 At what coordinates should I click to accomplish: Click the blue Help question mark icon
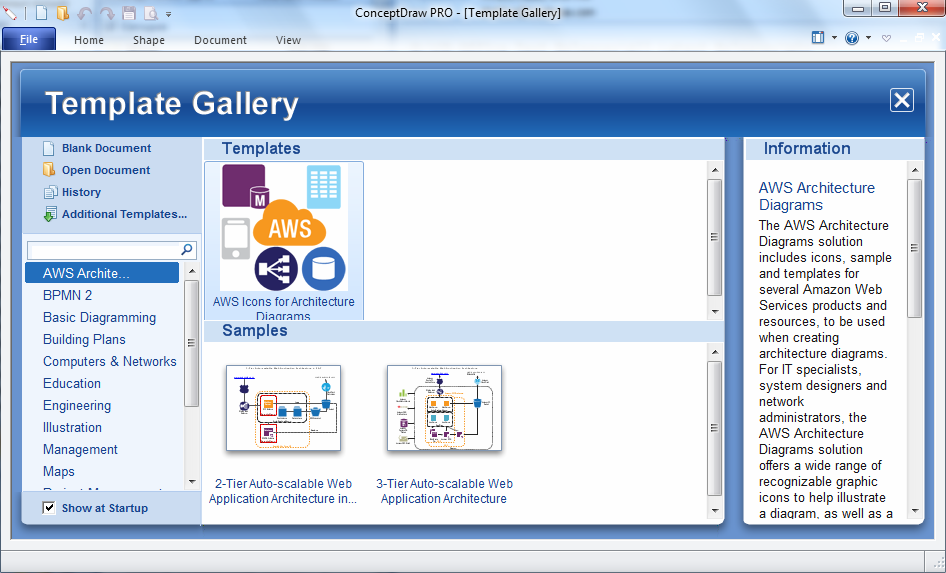coord(852,39)
